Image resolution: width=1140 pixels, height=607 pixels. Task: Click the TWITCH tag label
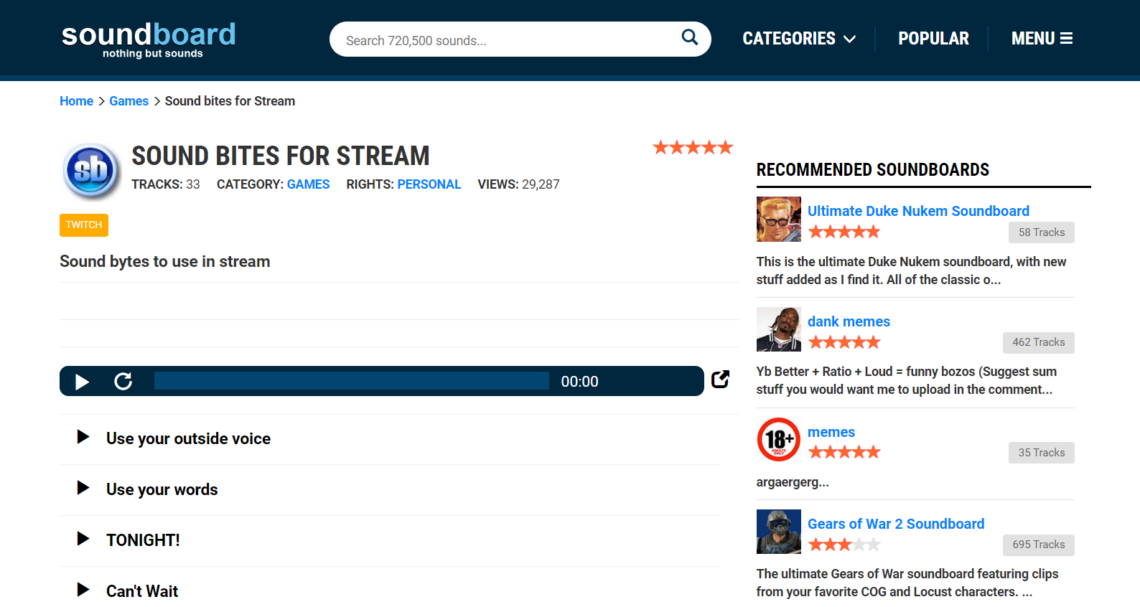(83, 224)
